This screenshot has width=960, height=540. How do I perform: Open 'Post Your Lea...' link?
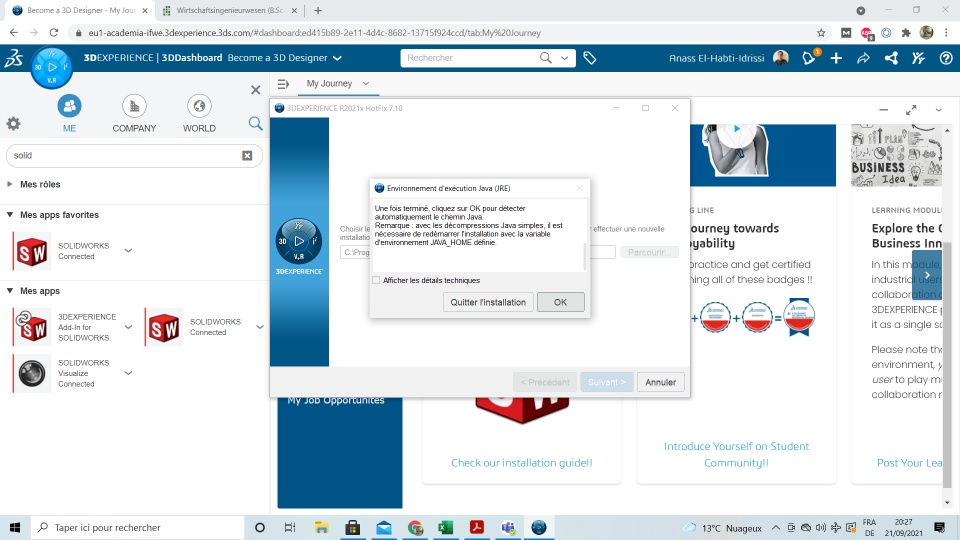coord(909,463)
